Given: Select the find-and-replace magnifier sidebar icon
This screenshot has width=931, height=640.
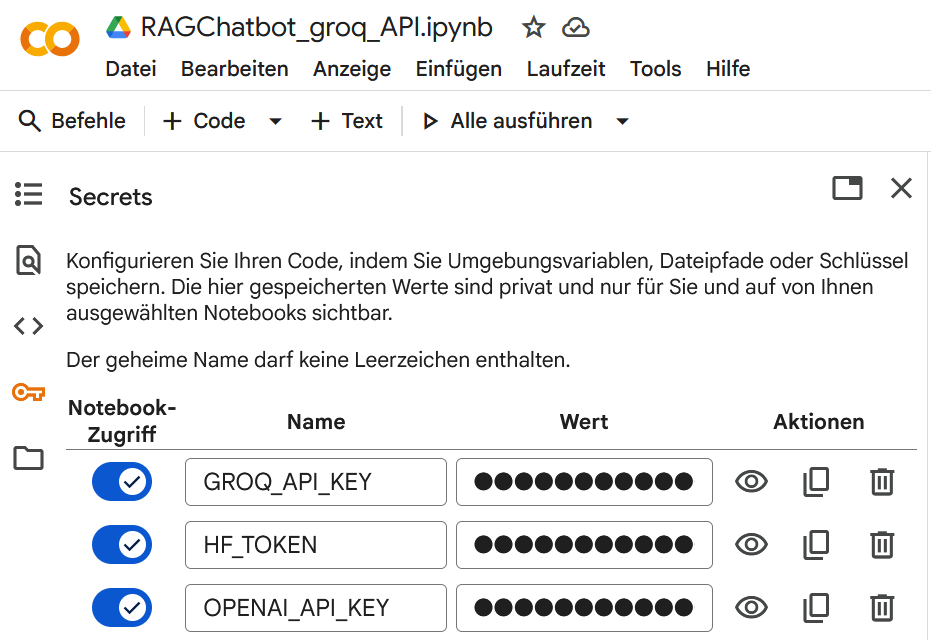Looking at the screenshot, I should (28, 260).
